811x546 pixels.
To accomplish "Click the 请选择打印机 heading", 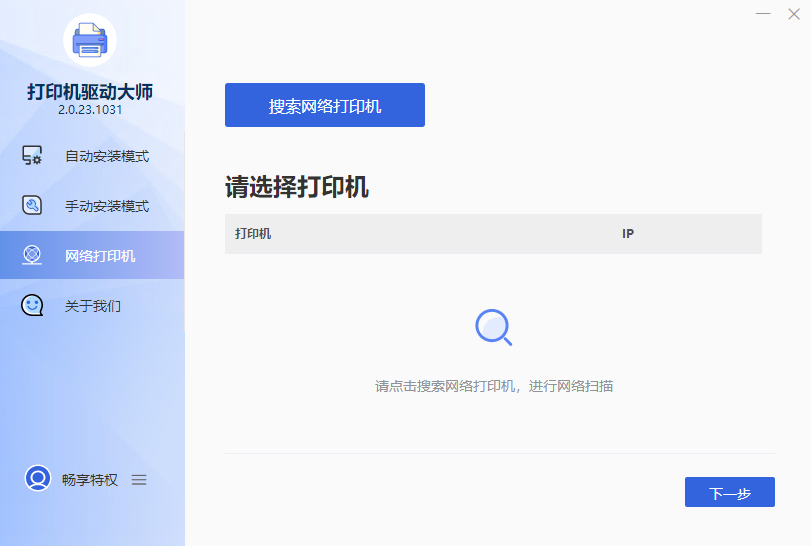I will coord(297,187).
